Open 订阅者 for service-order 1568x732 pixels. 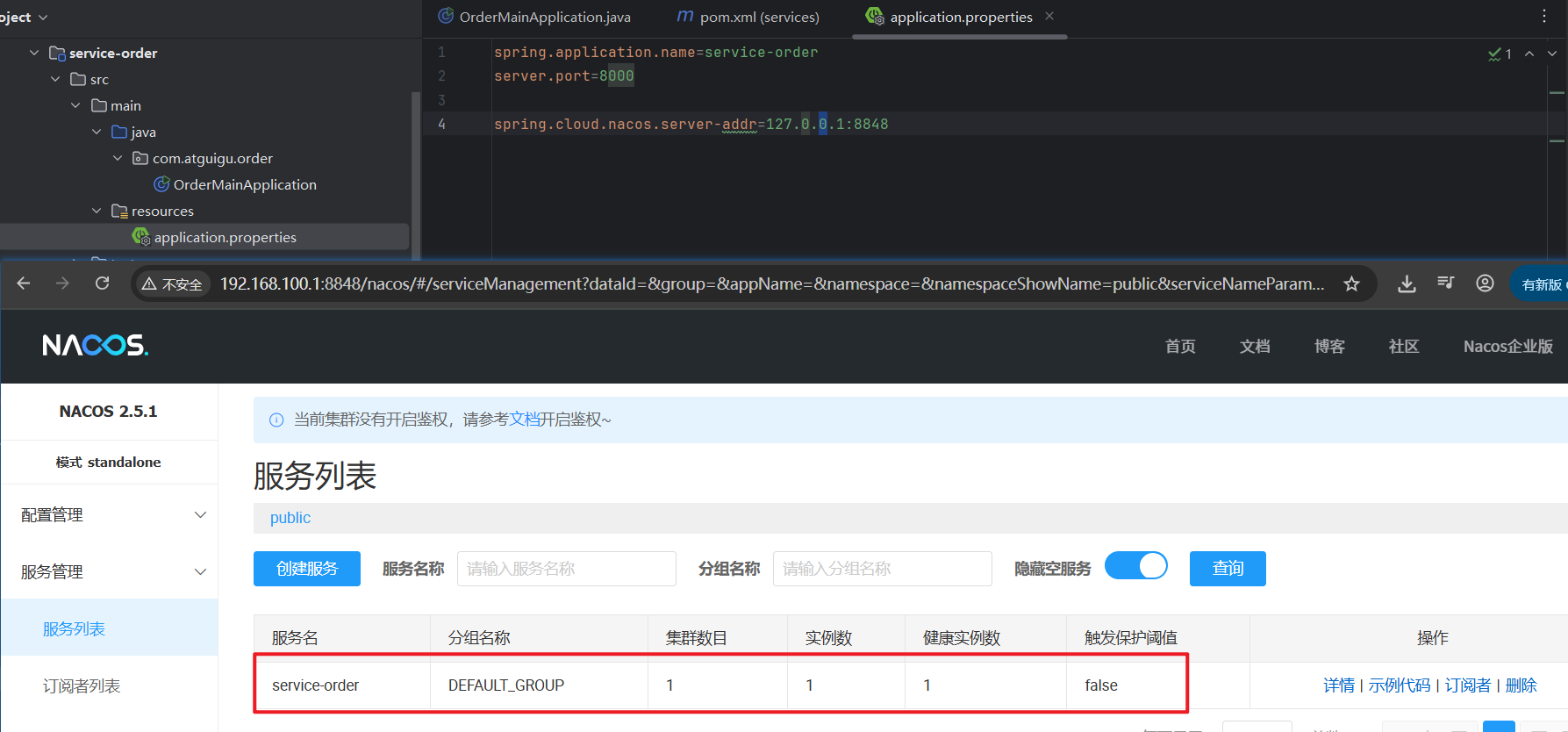pyautogui.click(x=1468, y=685)
